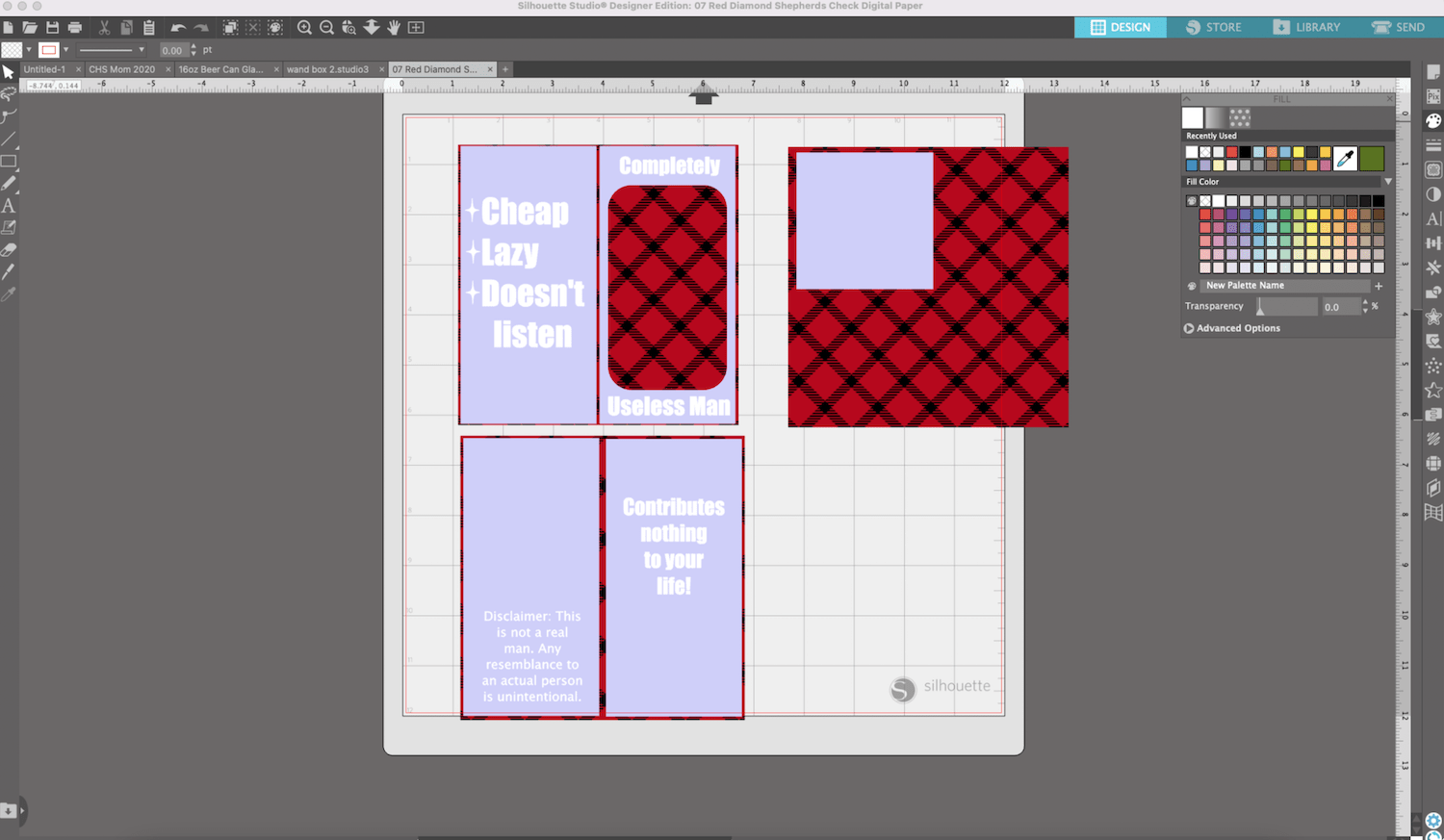Choose the Text tool in left toolbar

(9, 205)
